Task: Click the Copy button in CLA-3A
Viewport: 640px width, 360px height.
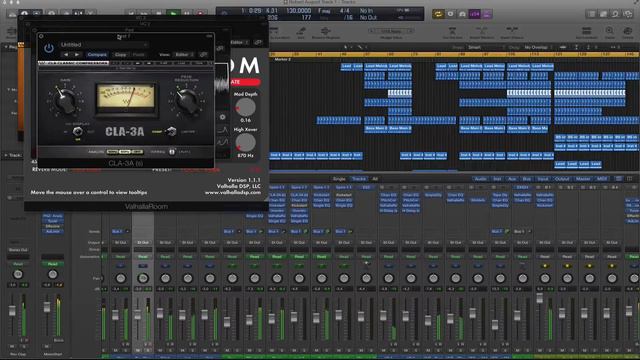Action: pos(120,54)
